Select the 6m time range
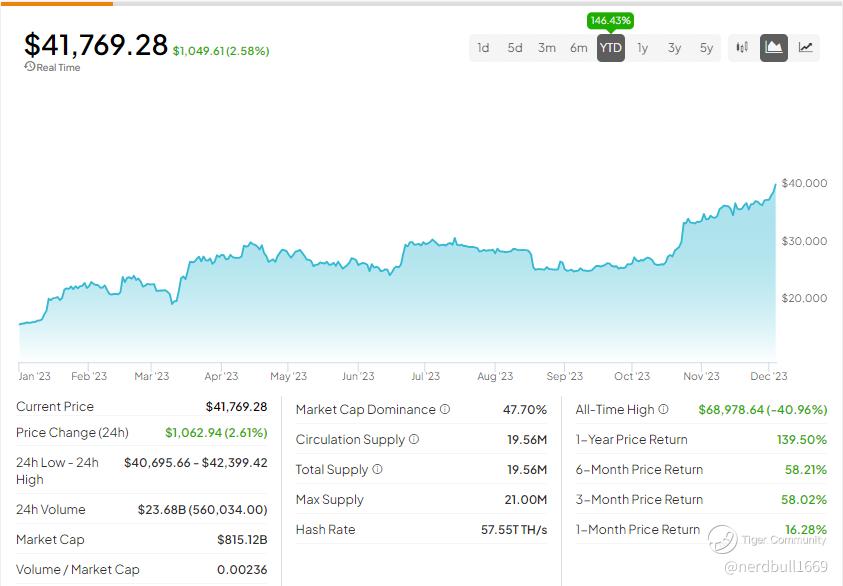Viewport: 843px width, 586px height. click(578, 48)
